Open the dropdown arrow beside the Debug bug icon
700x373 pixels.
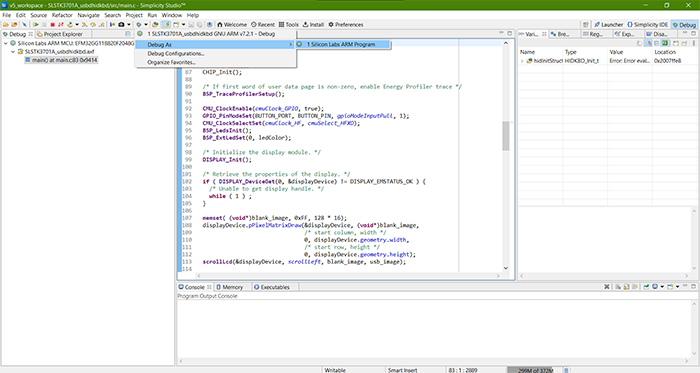point(146,25)
